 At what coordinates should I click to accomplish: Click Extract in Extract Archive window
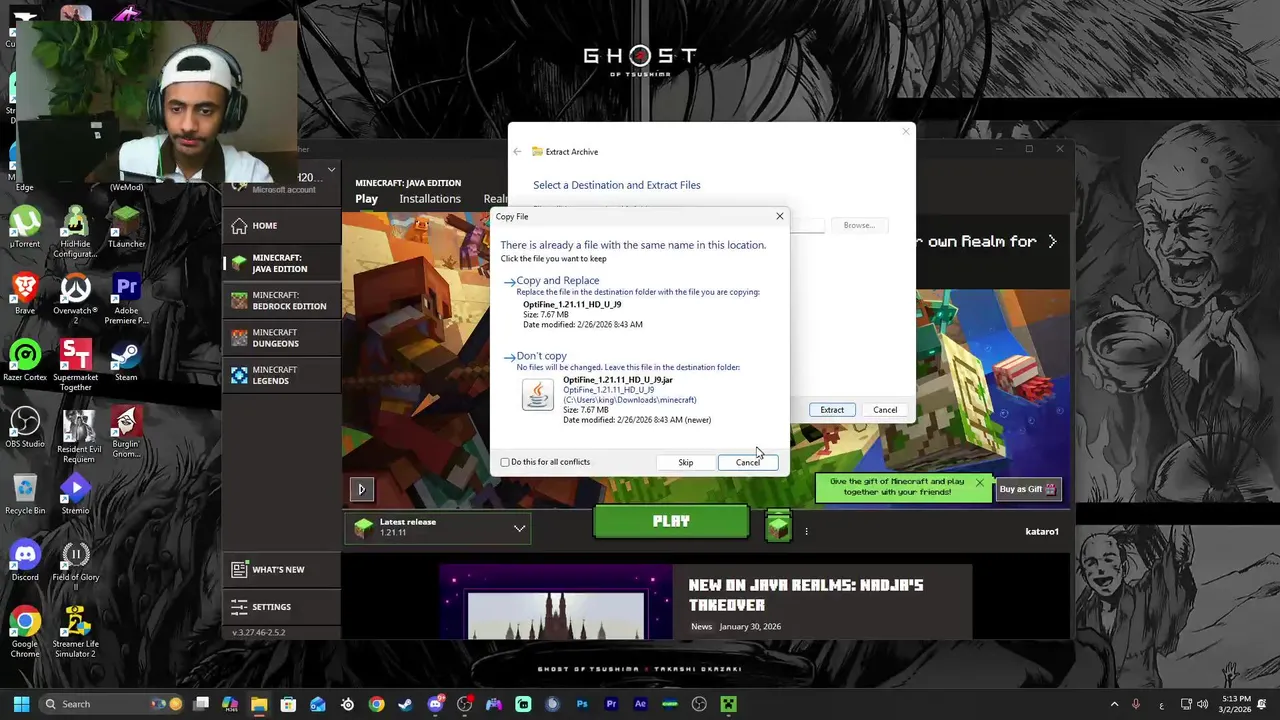point(832,410)
